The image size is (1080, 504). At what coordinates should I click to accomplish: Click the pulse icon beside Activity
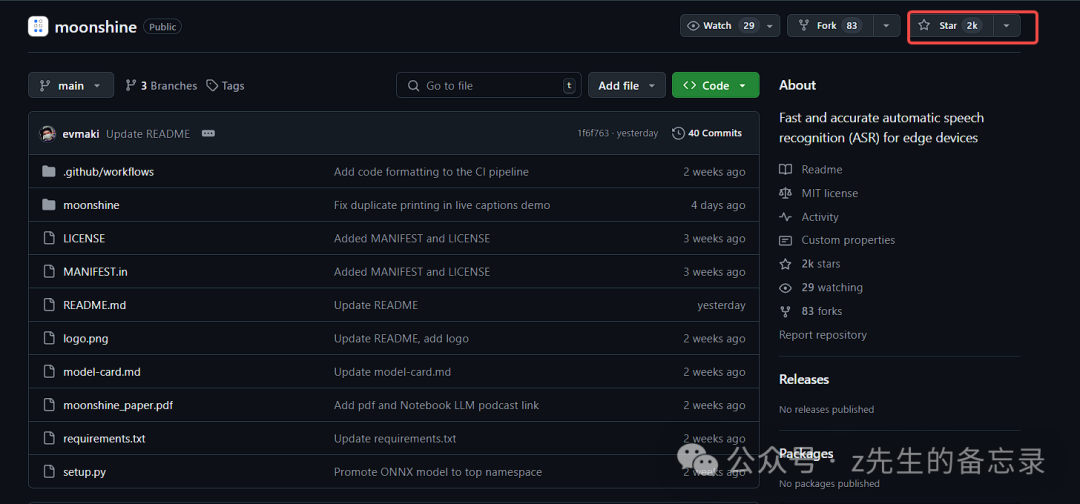click(785, 217)
